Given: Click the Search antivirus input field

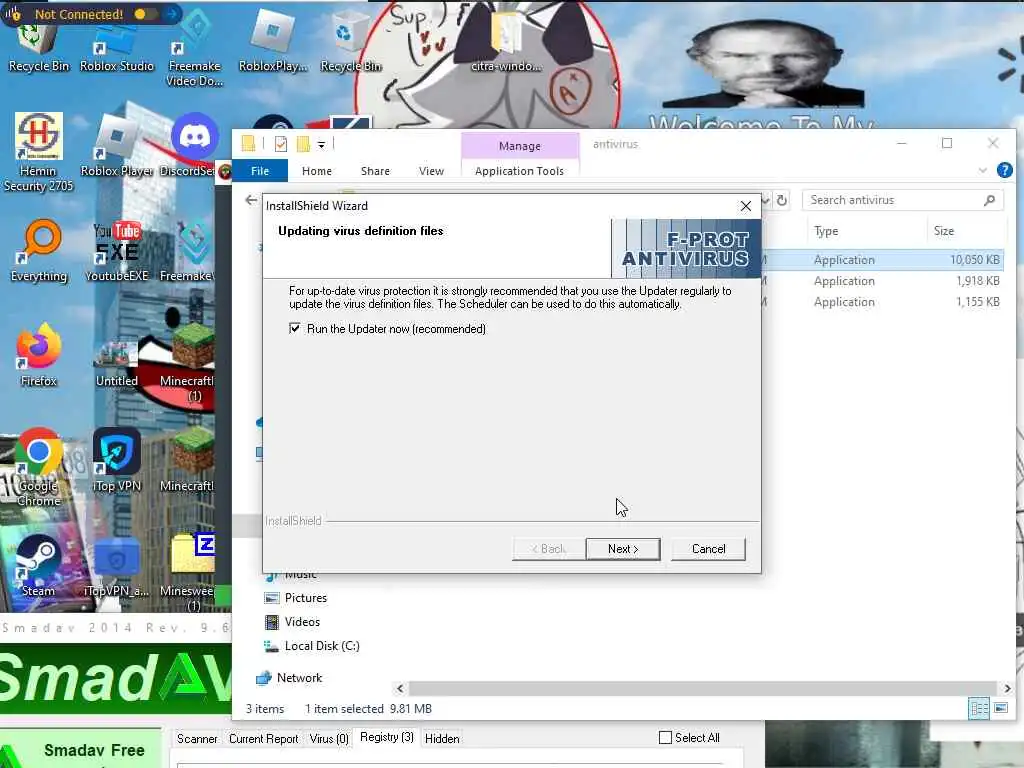Looking at the screenshot, I should click(x=891, y=200).
